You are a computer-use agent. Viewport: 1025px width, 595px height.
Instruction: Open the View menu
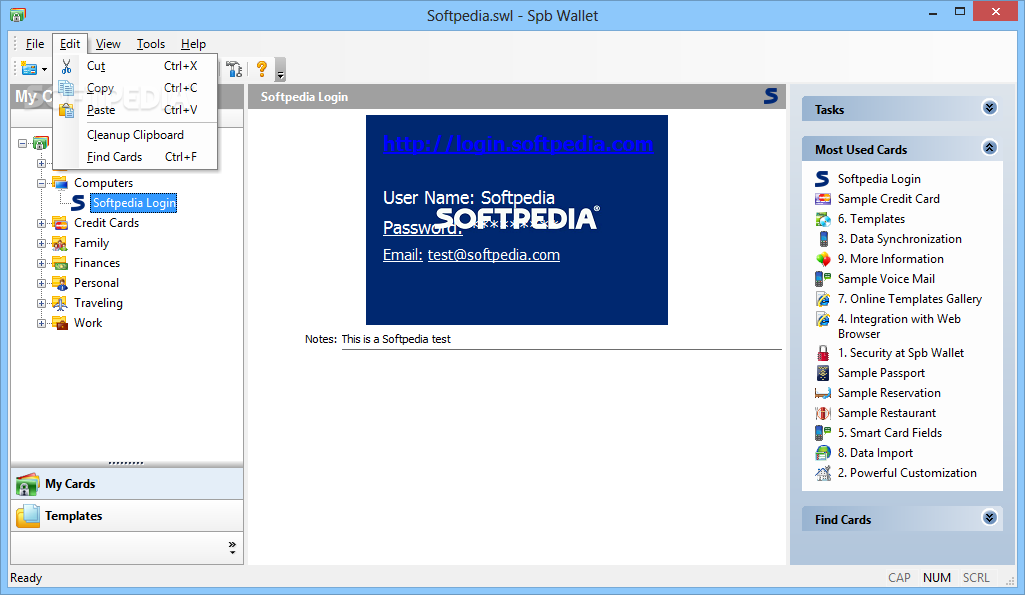point(108,44)
